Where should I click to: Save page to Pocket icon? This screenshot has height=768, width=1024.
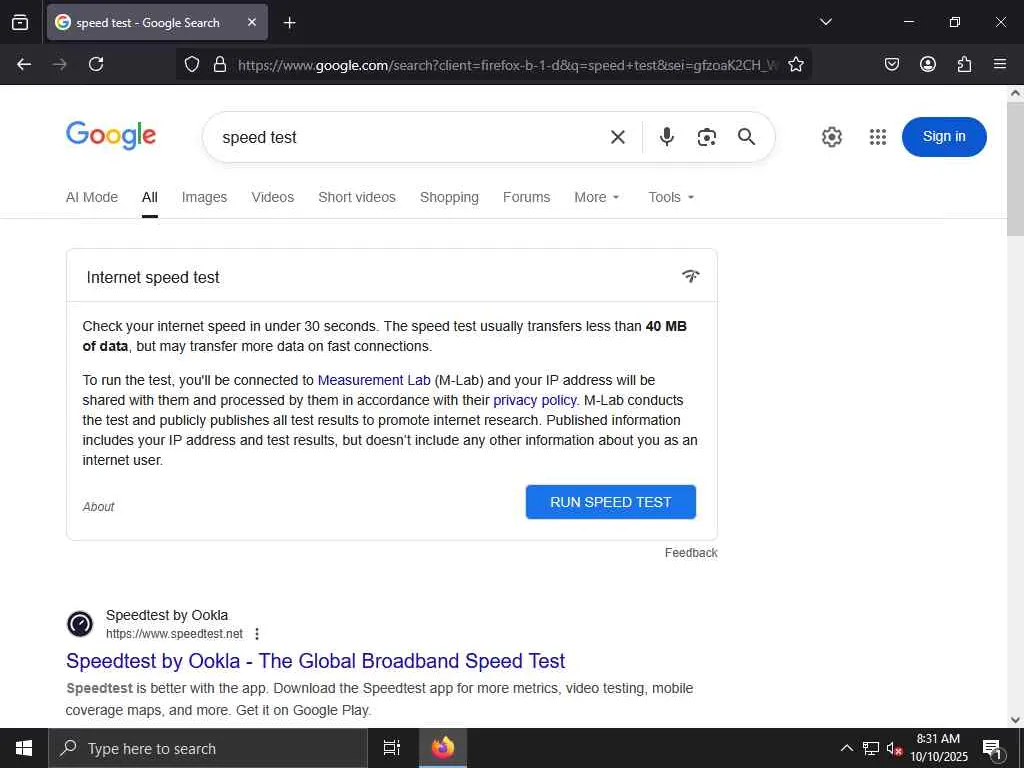(891, 64)
